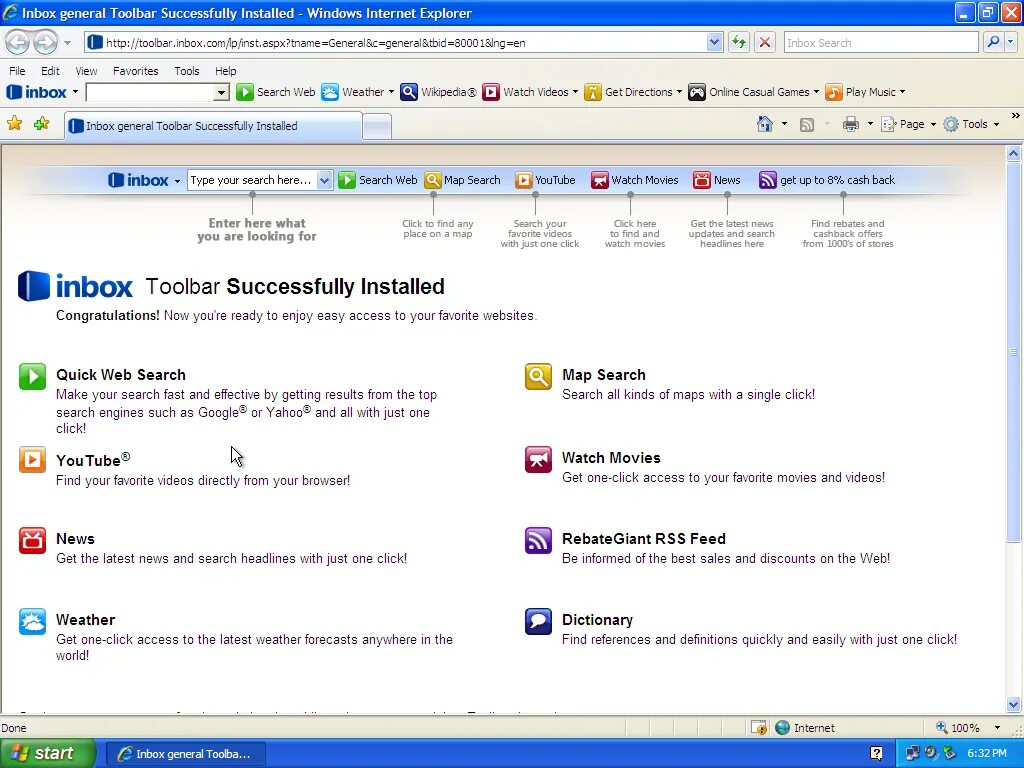Click the Back navigation button

pos(18,42)
